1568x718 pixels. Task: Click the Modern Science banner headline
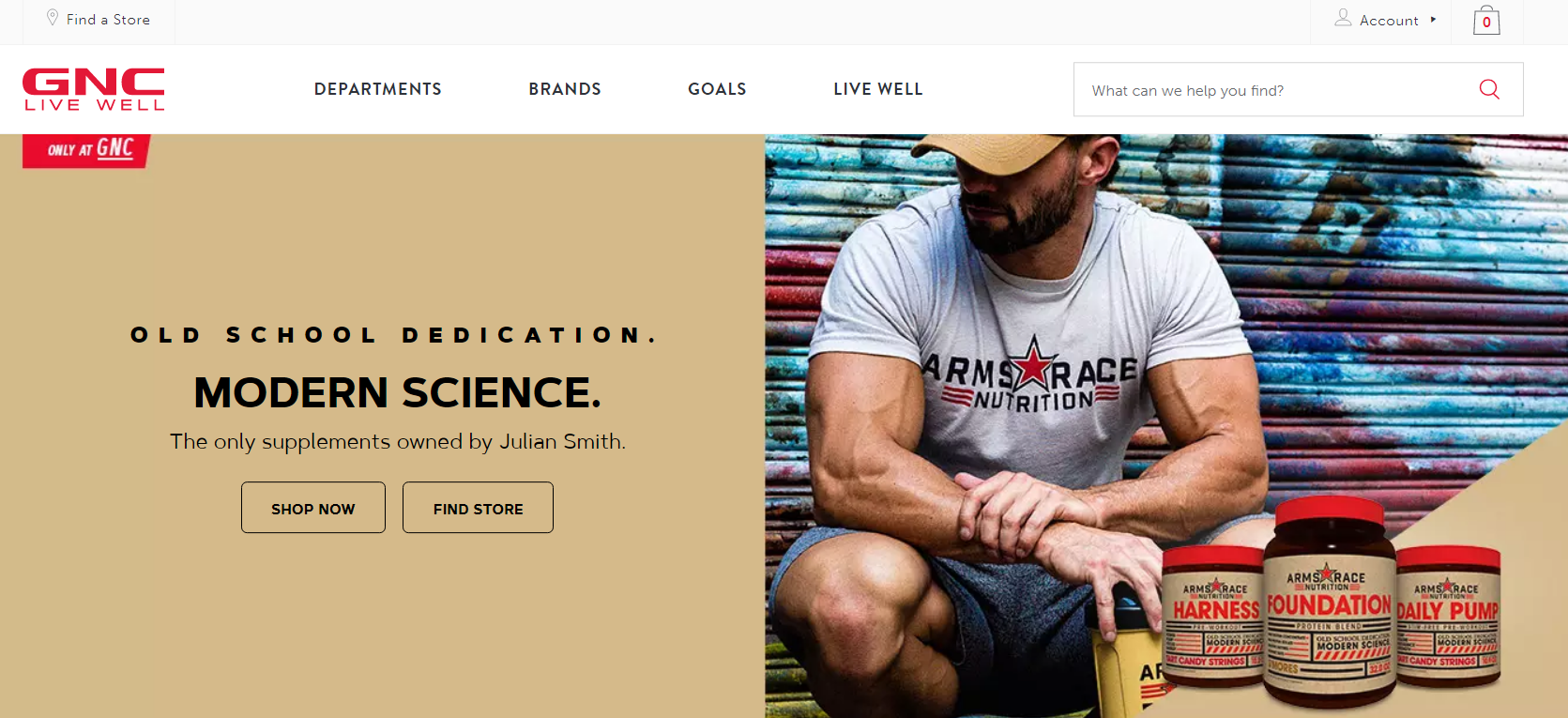coord(397,392)
